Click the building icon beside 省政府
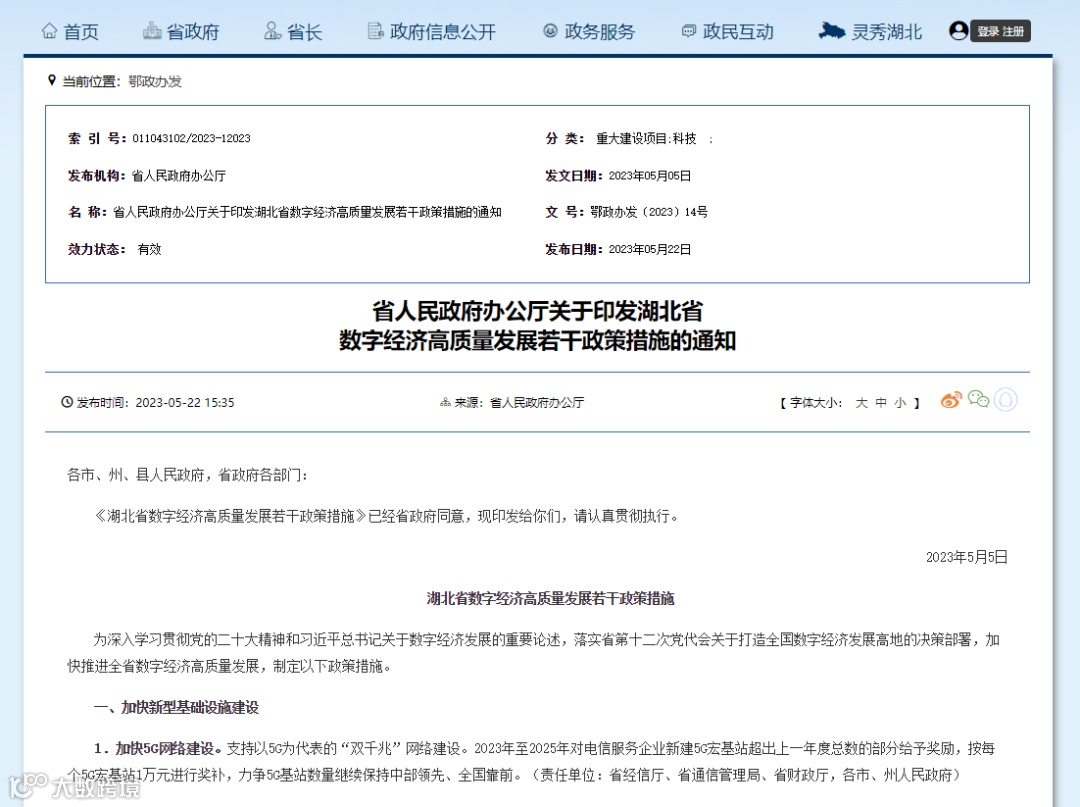Viewport: 1080px width, 807px height. (x=152, y=31)
